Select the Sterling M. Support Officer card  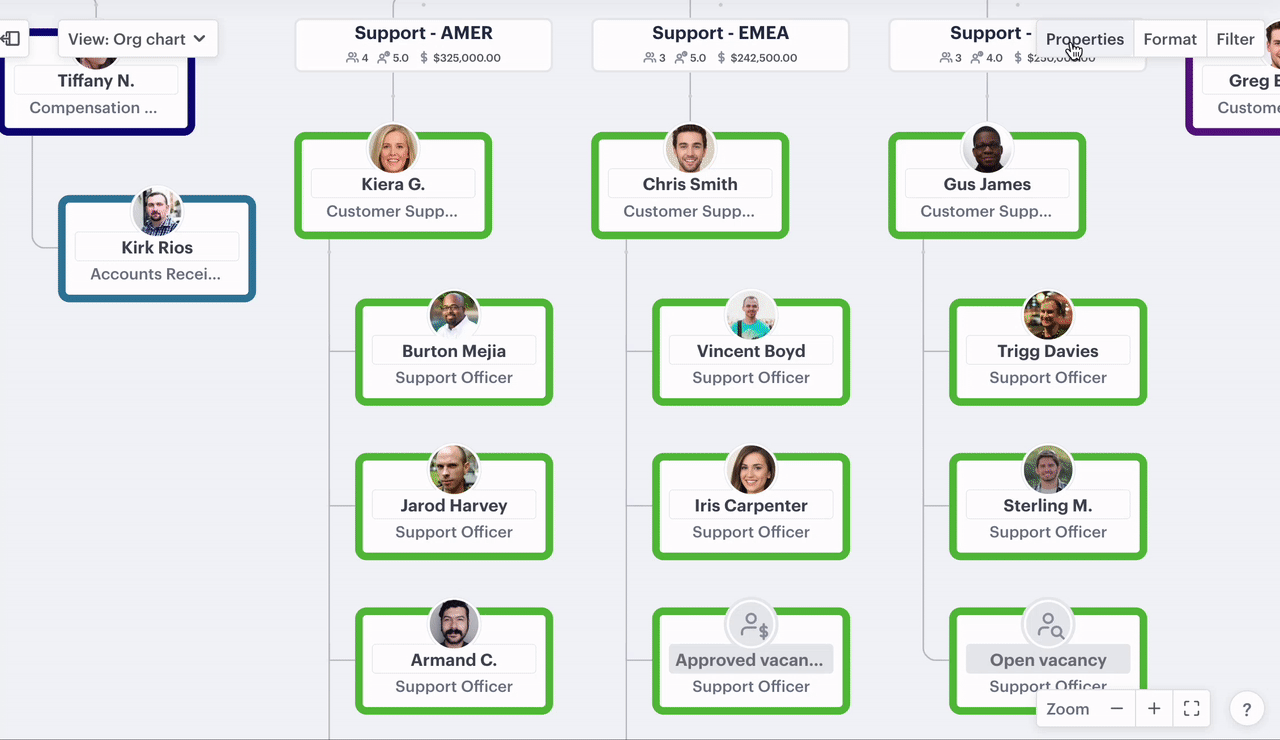[1048, 519]
